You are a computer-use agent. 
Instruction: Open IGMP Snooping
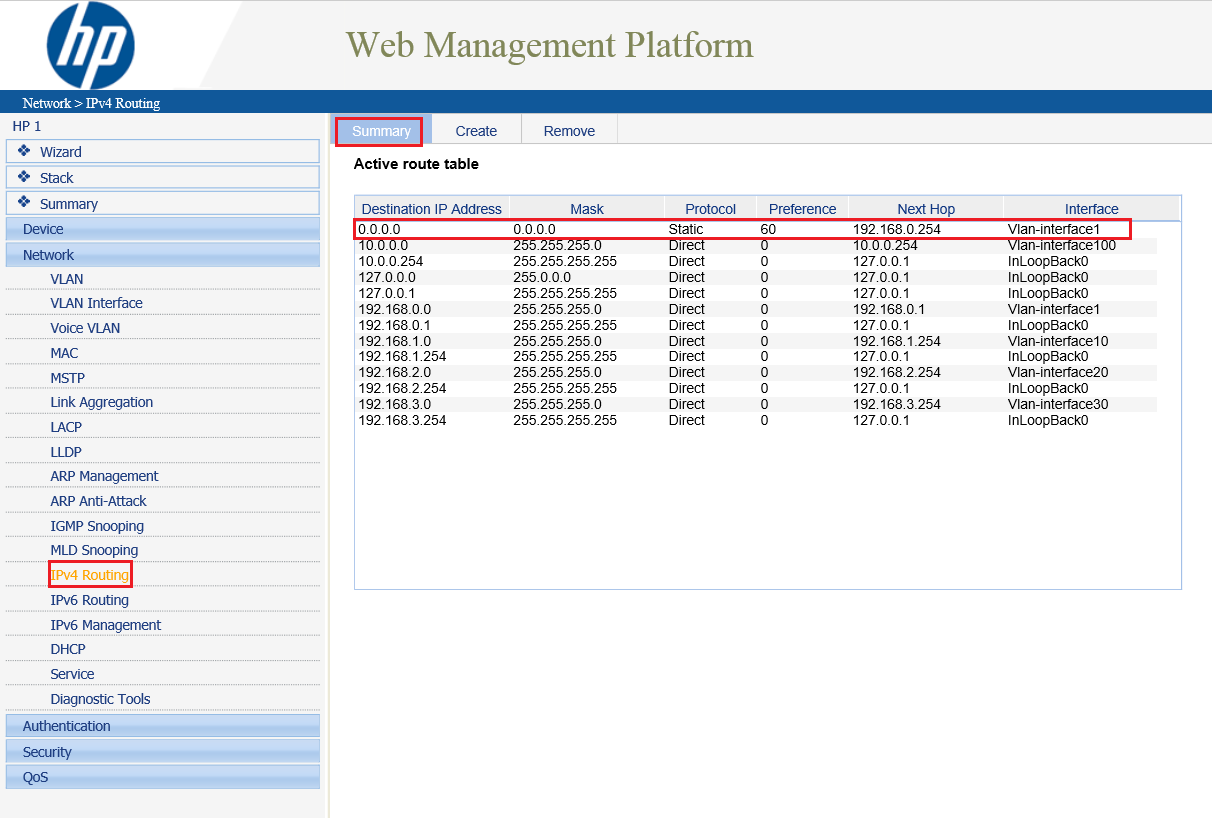click(x=97, y=526)
